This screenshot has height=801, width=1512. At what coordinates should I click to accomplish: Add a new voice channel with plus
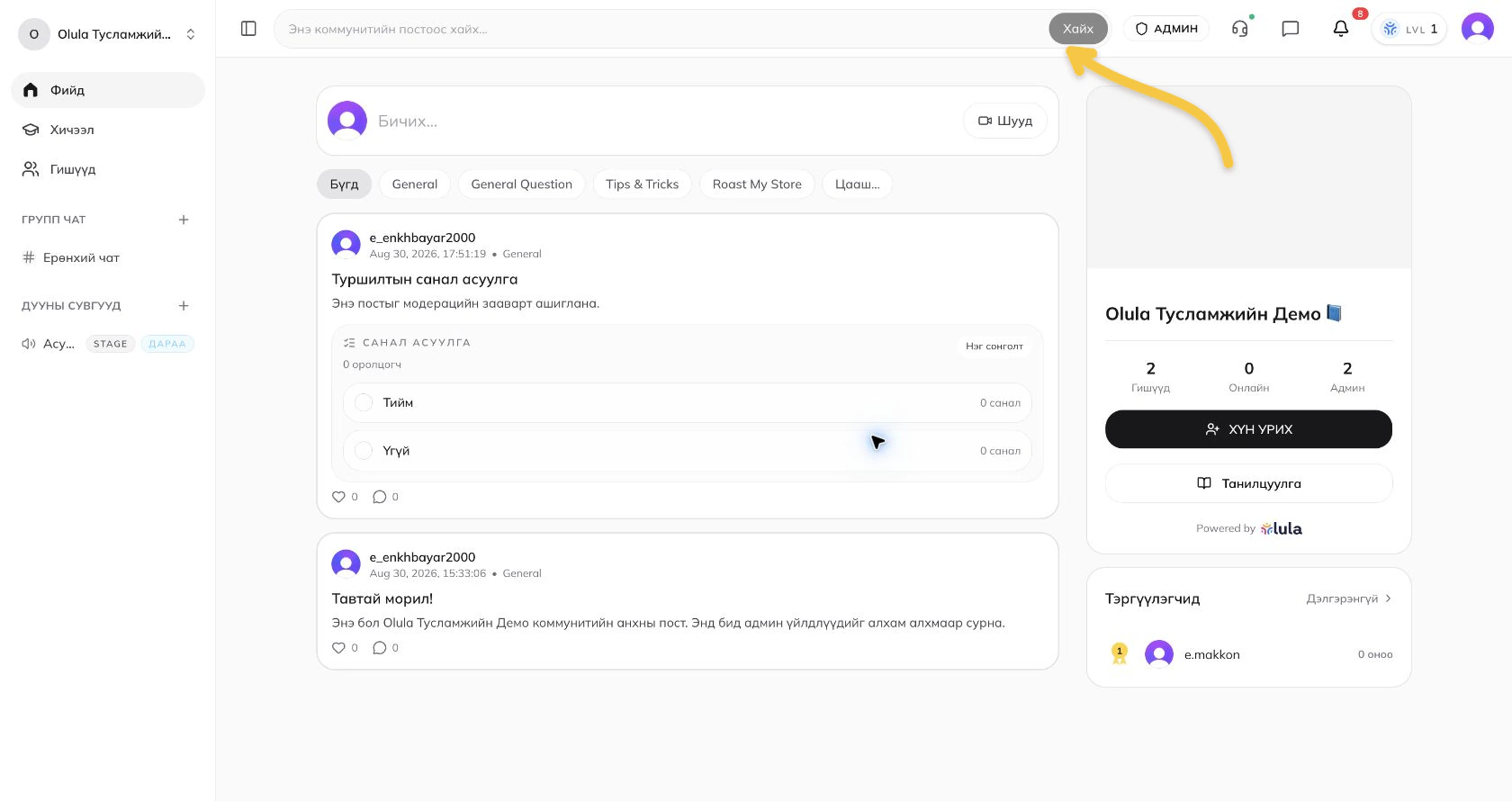click(184, 306)
